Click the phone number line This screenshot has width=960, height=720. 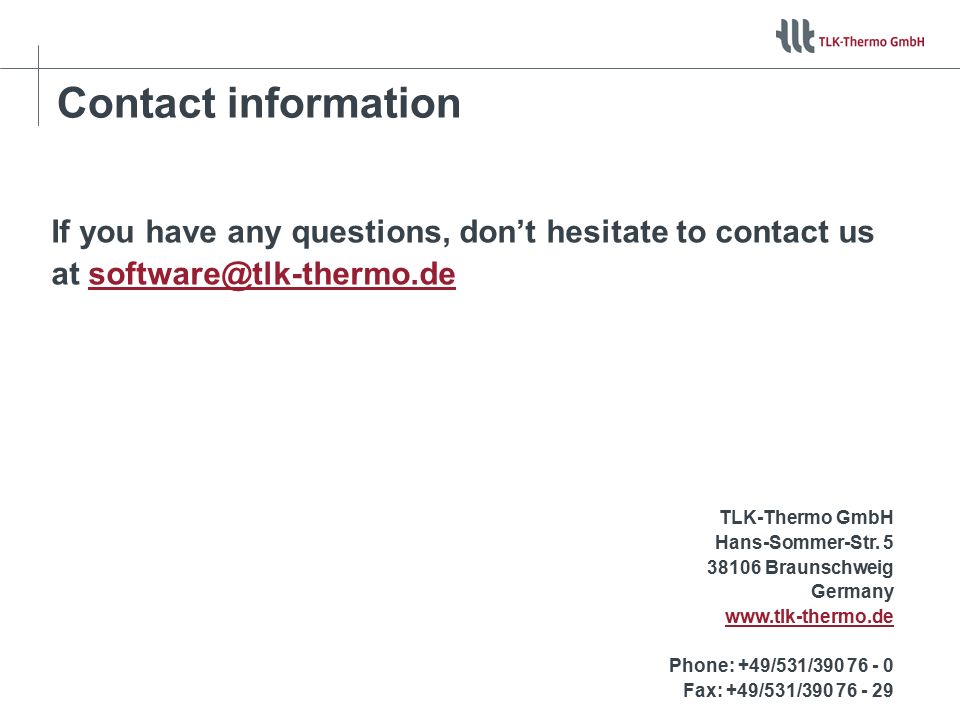[x=781, y=665]
